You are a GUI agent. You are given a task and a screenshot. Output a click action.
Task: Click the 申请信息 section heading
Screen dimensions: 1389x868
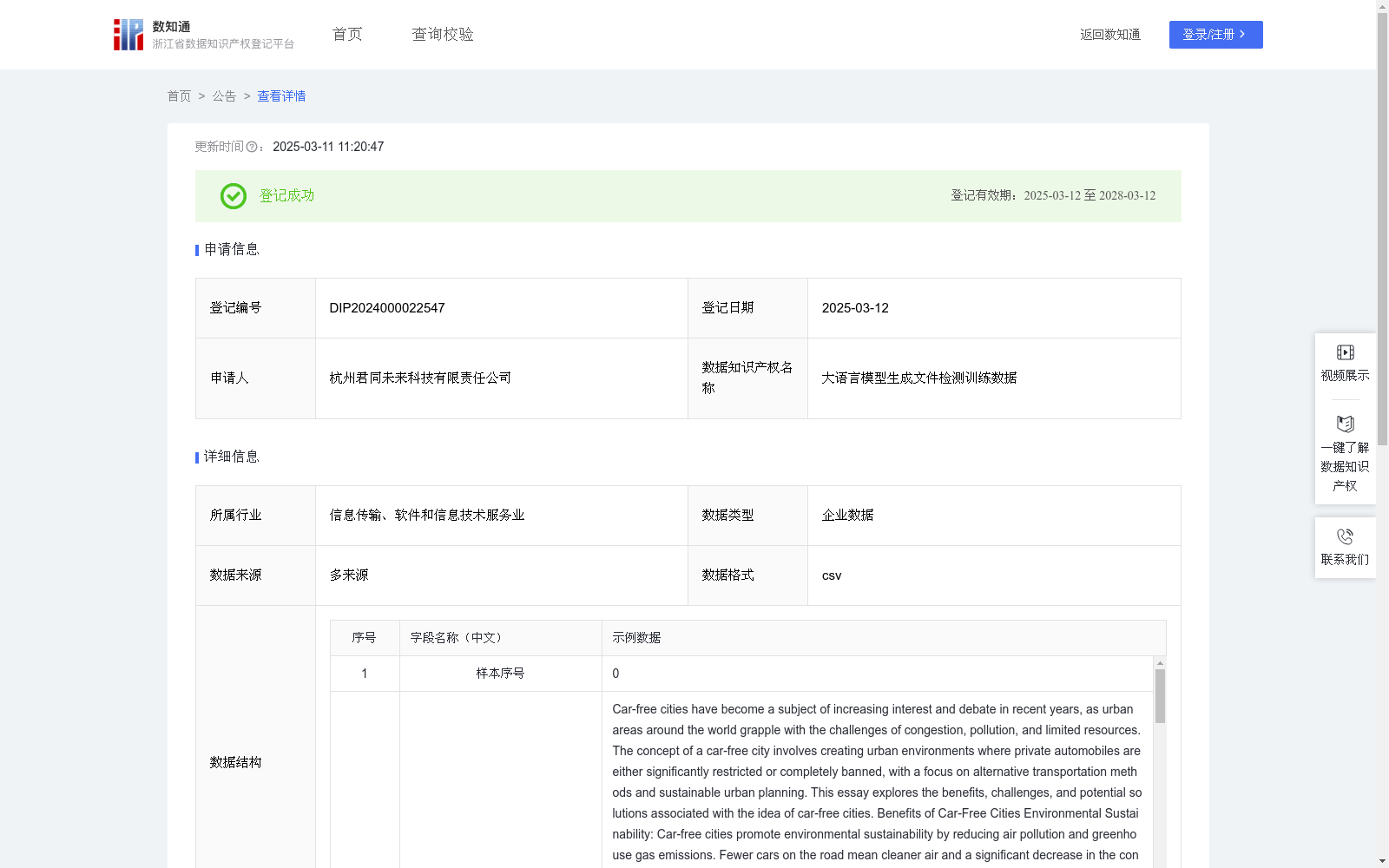[x=231, y=250]
